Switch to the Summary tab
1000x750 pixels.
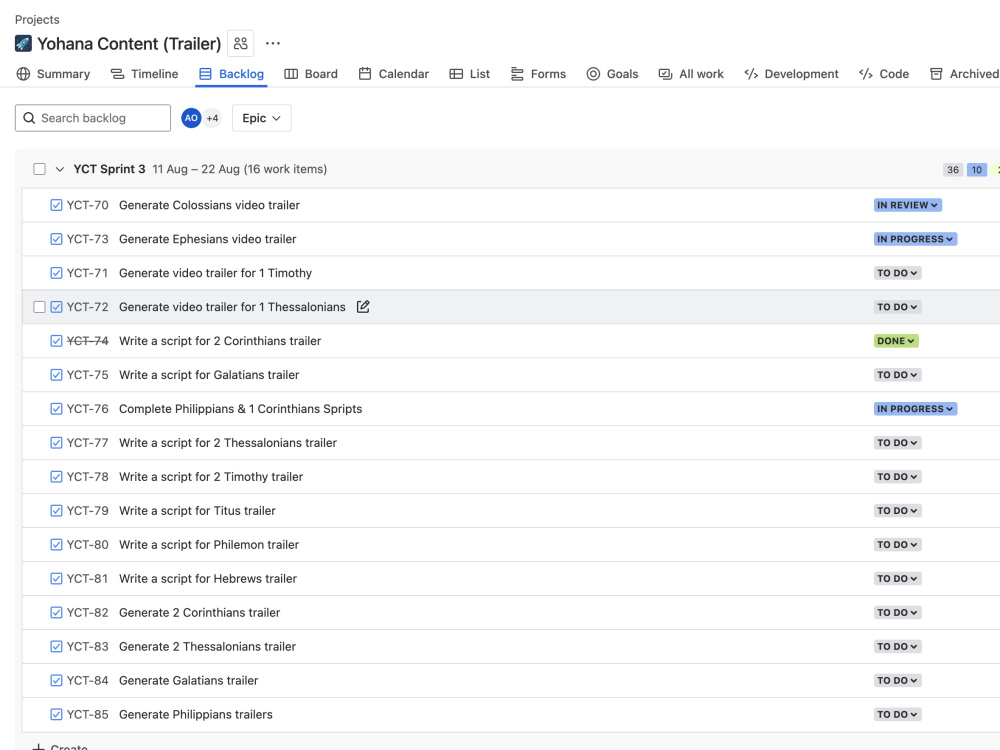[54, 74]
